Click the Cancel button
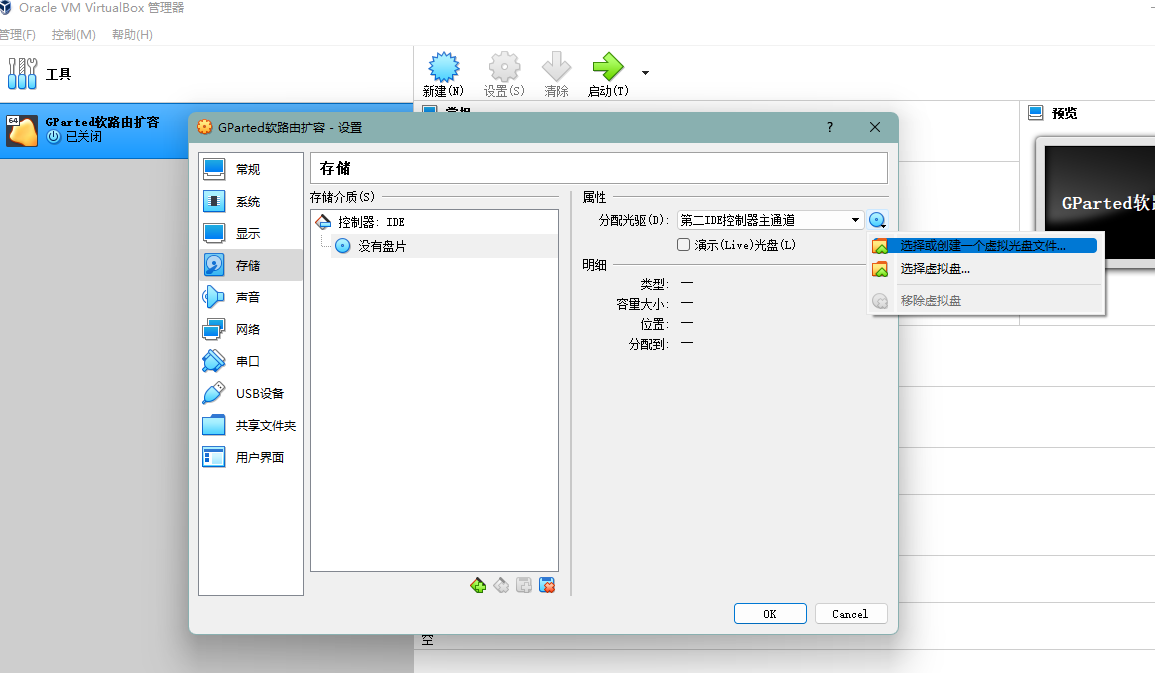The height and width of the screenshot is (673, 1155). coord(851,614)
